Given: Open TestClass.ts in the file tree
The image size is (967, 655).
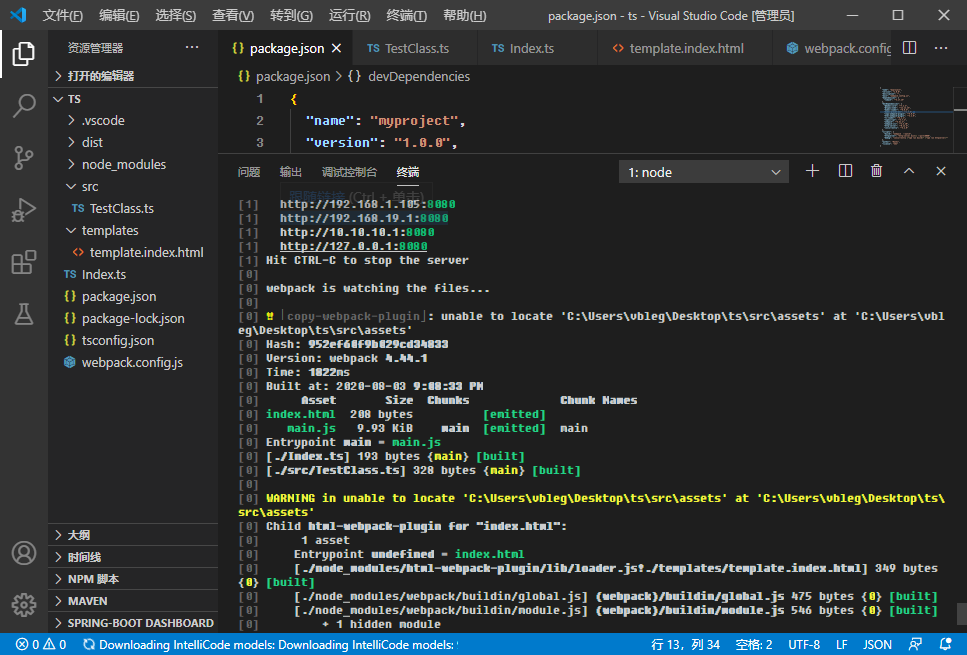Looking at the screenshot, I should 133,208.
